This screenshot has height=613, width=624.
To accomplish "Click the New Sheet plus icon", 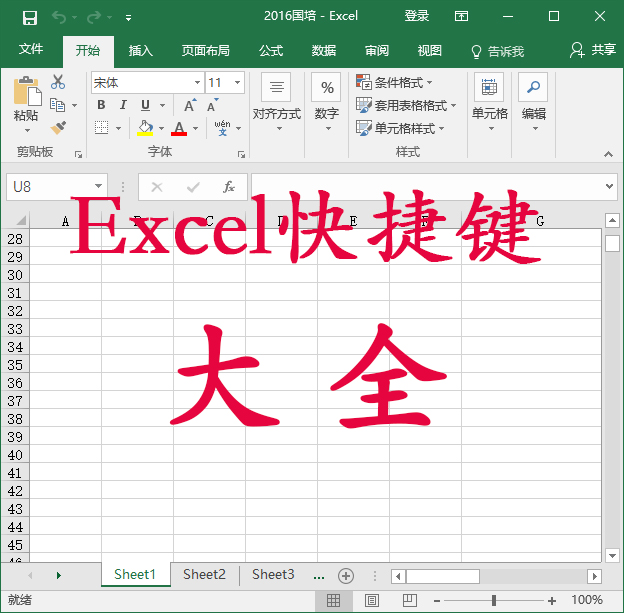I will coord(346,576).
